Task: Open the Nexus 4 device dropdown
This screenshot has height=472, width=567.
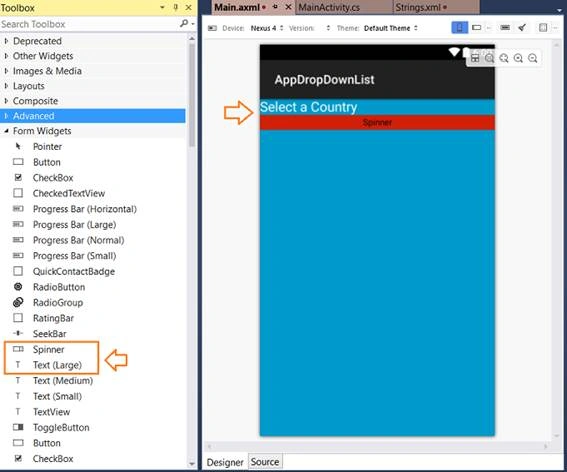Action: (x=267, y=28)
